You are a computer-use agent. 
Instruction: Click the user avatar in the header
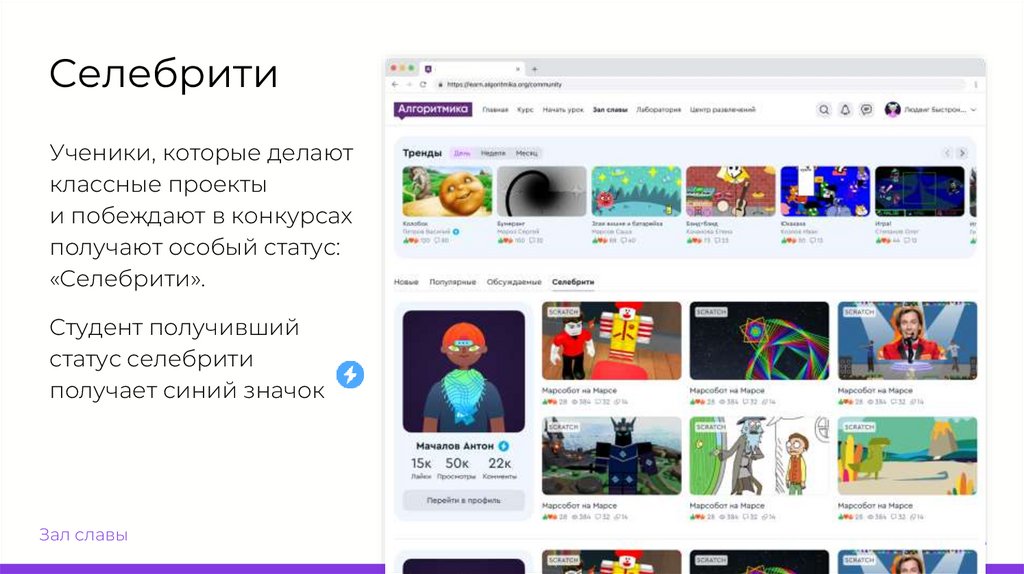[892, 110]
